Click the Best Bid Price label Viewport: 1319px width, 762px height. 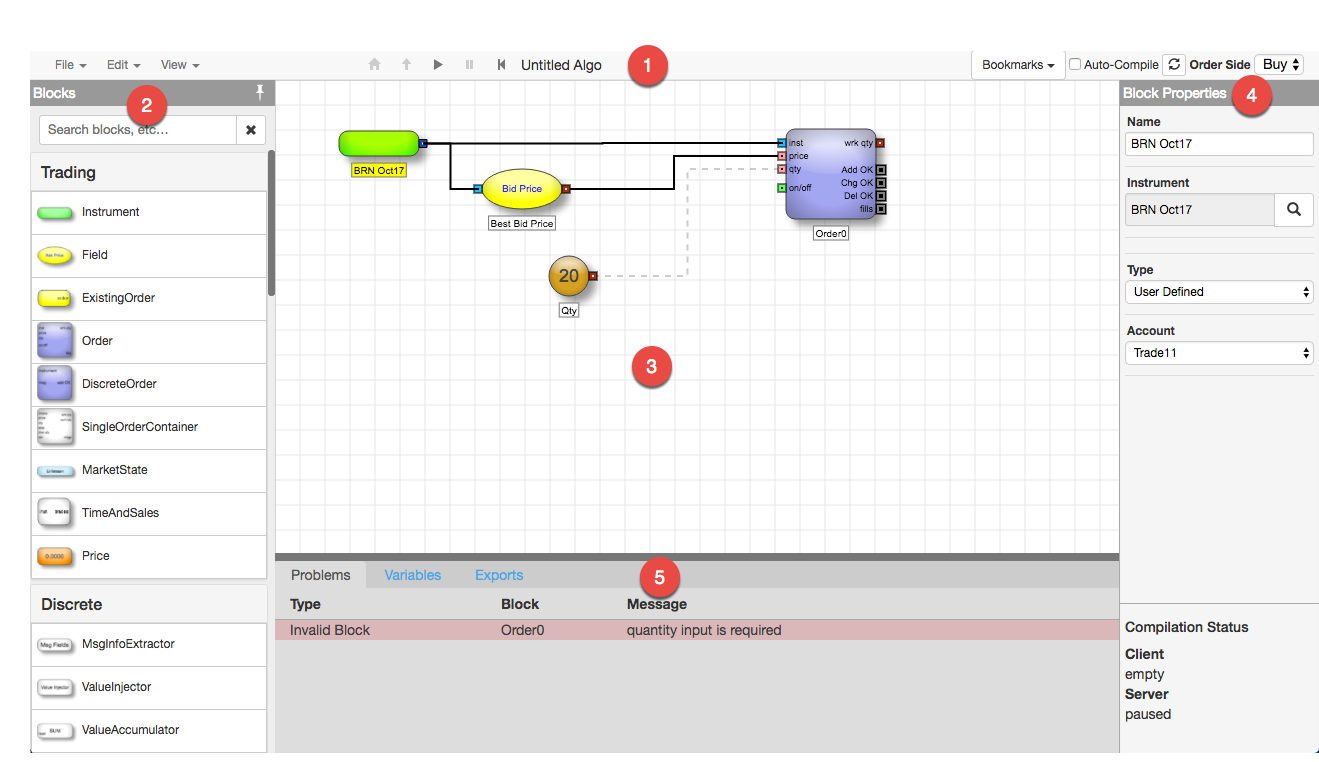coord(522,223)
